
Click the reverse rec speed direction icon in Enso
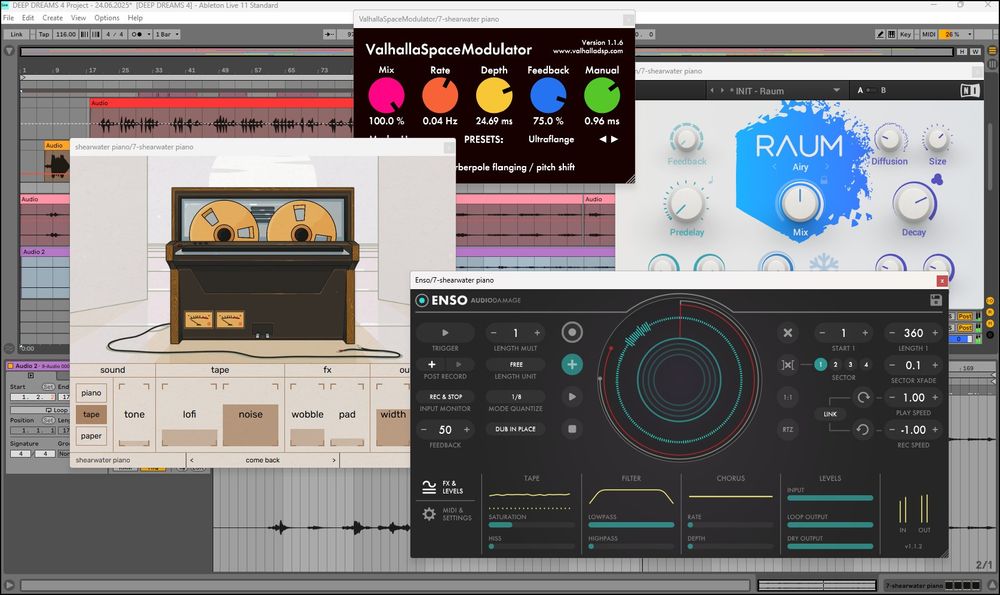(863, 430)
